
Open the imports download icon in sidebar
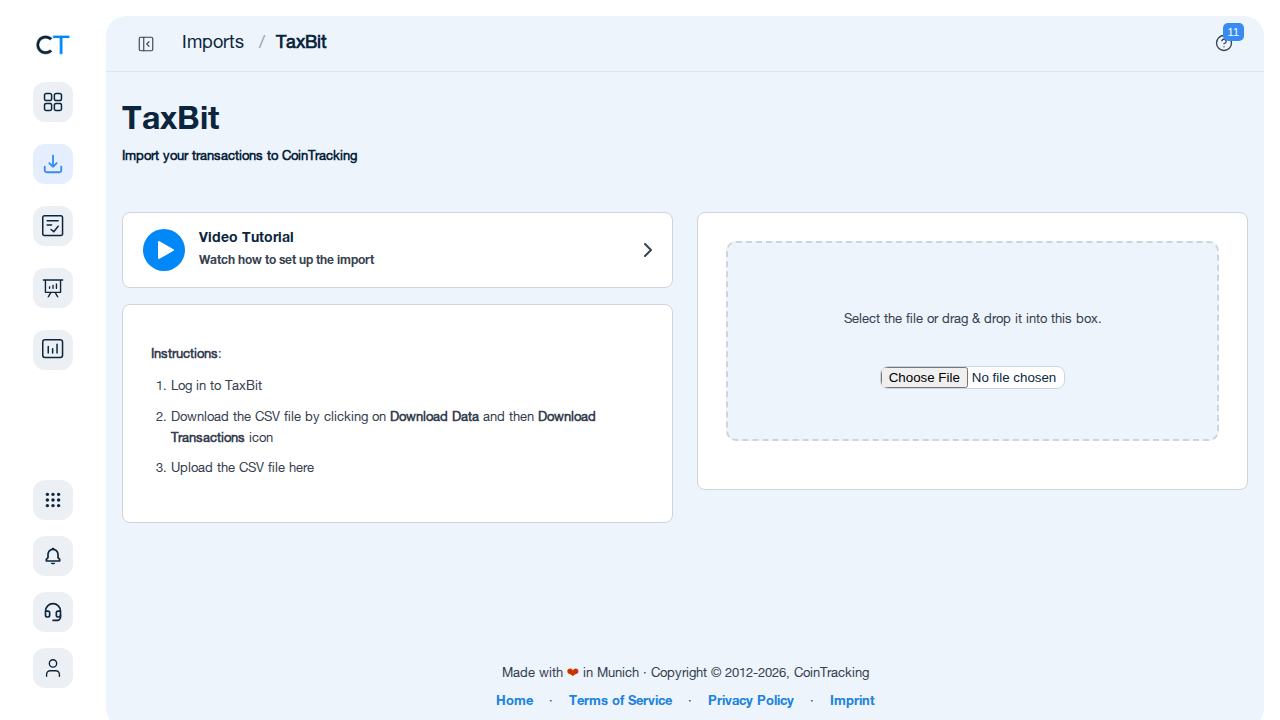(x=53, y=164)
